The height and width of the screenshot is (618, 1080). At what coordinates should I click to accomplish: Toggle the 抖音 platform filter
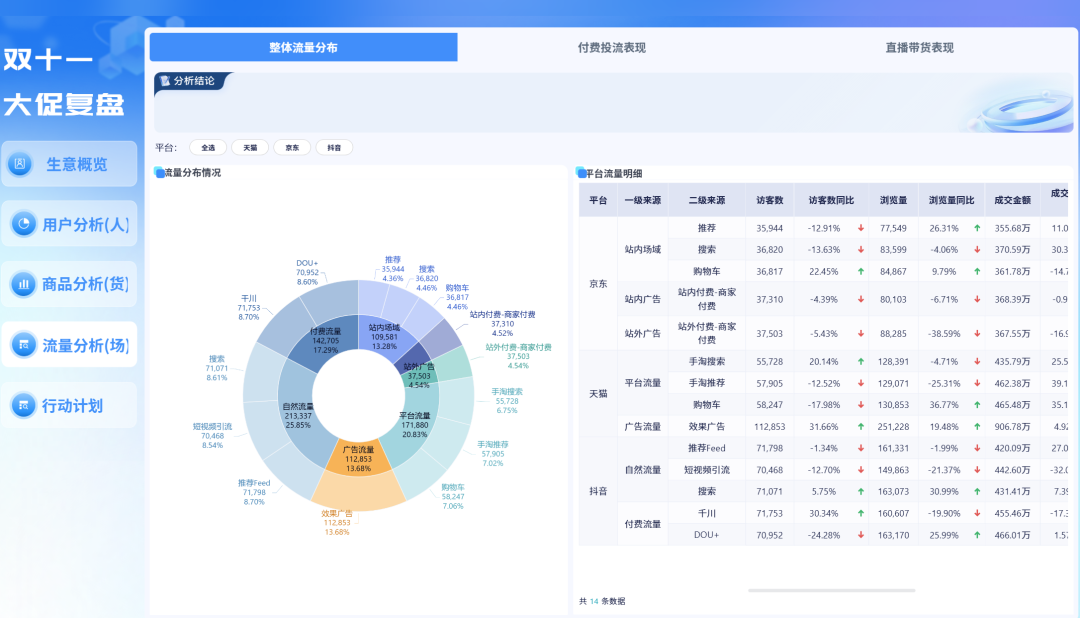[334, 147]
